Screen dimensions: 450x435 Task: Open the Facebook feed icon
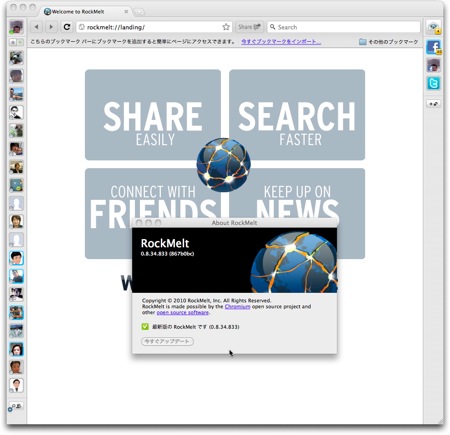coord(434,47)
